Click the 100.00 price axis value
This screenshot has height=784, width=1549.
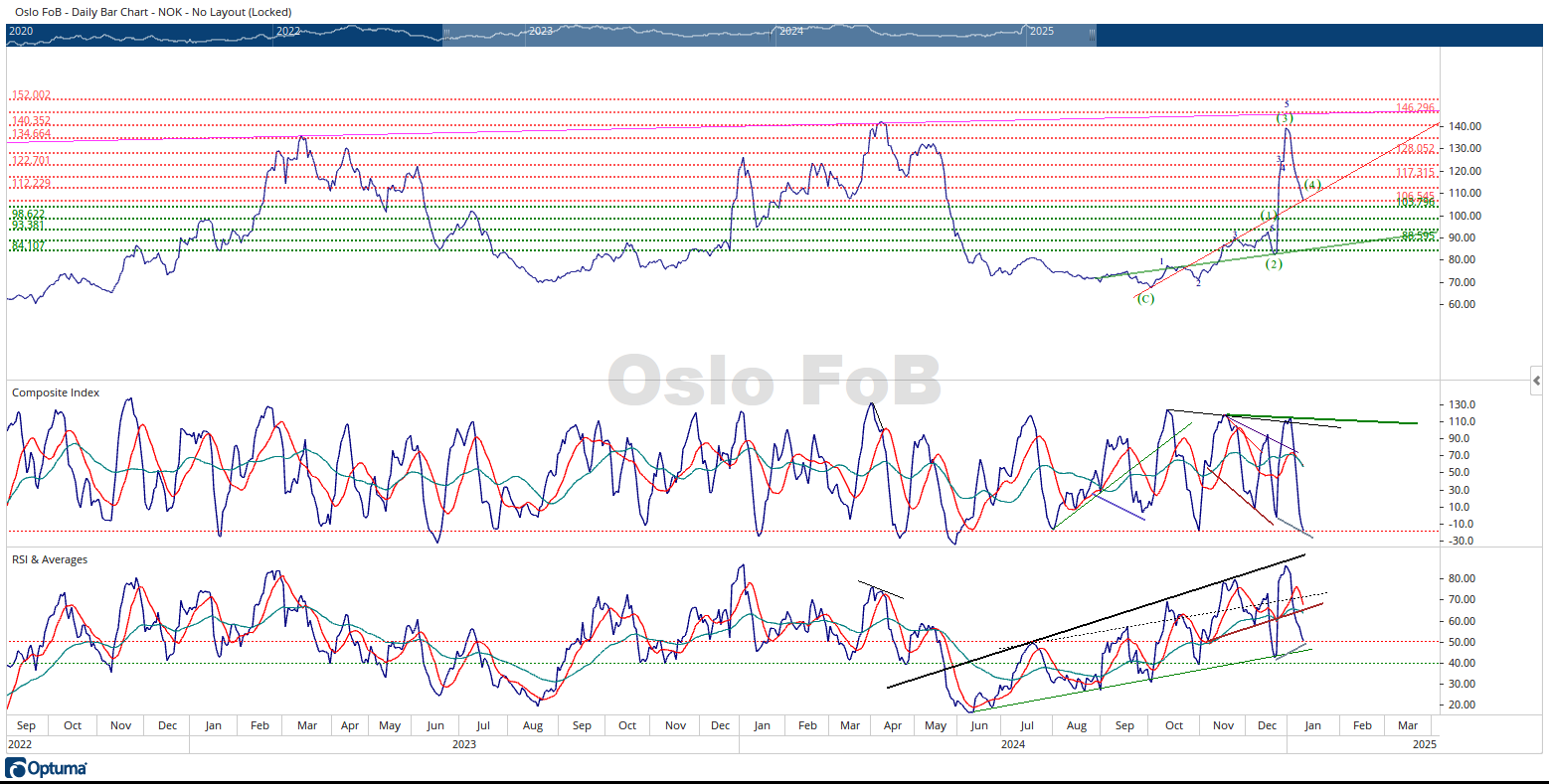point(1465,216)
